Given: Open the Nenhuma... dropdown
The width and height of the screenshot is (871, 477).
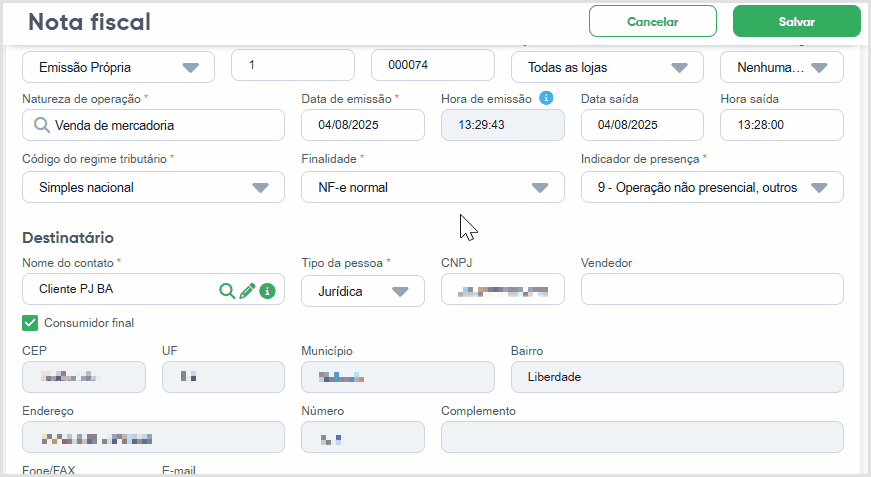Looking at the screenshot, I should click(782, 67).
